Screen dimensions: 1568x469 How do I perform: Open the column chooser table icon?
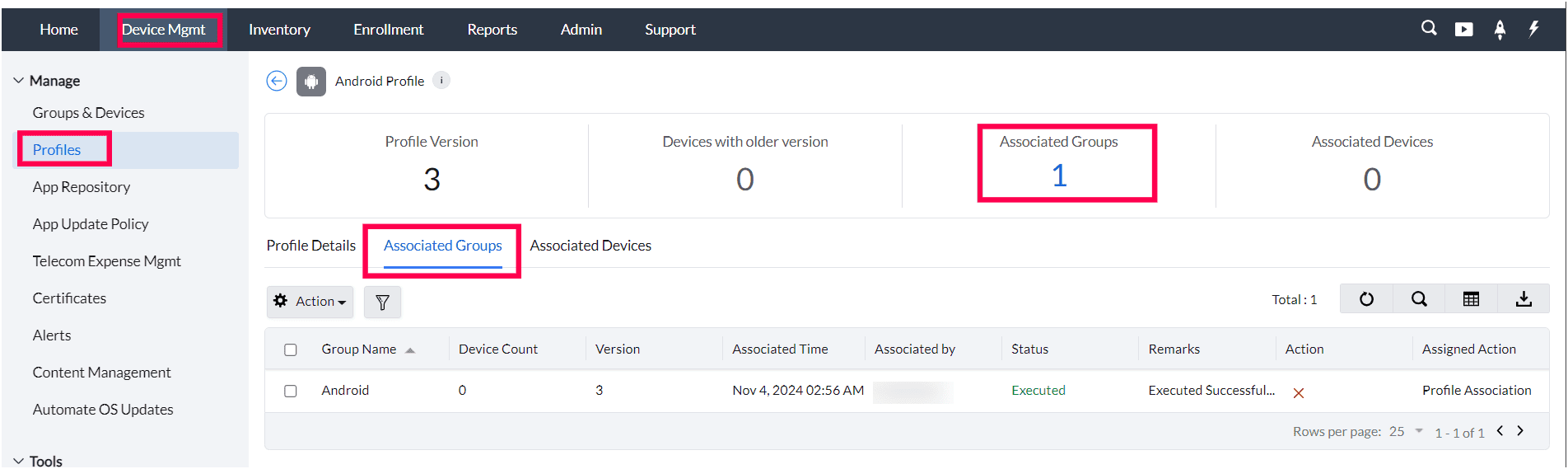click(1471, 299)
